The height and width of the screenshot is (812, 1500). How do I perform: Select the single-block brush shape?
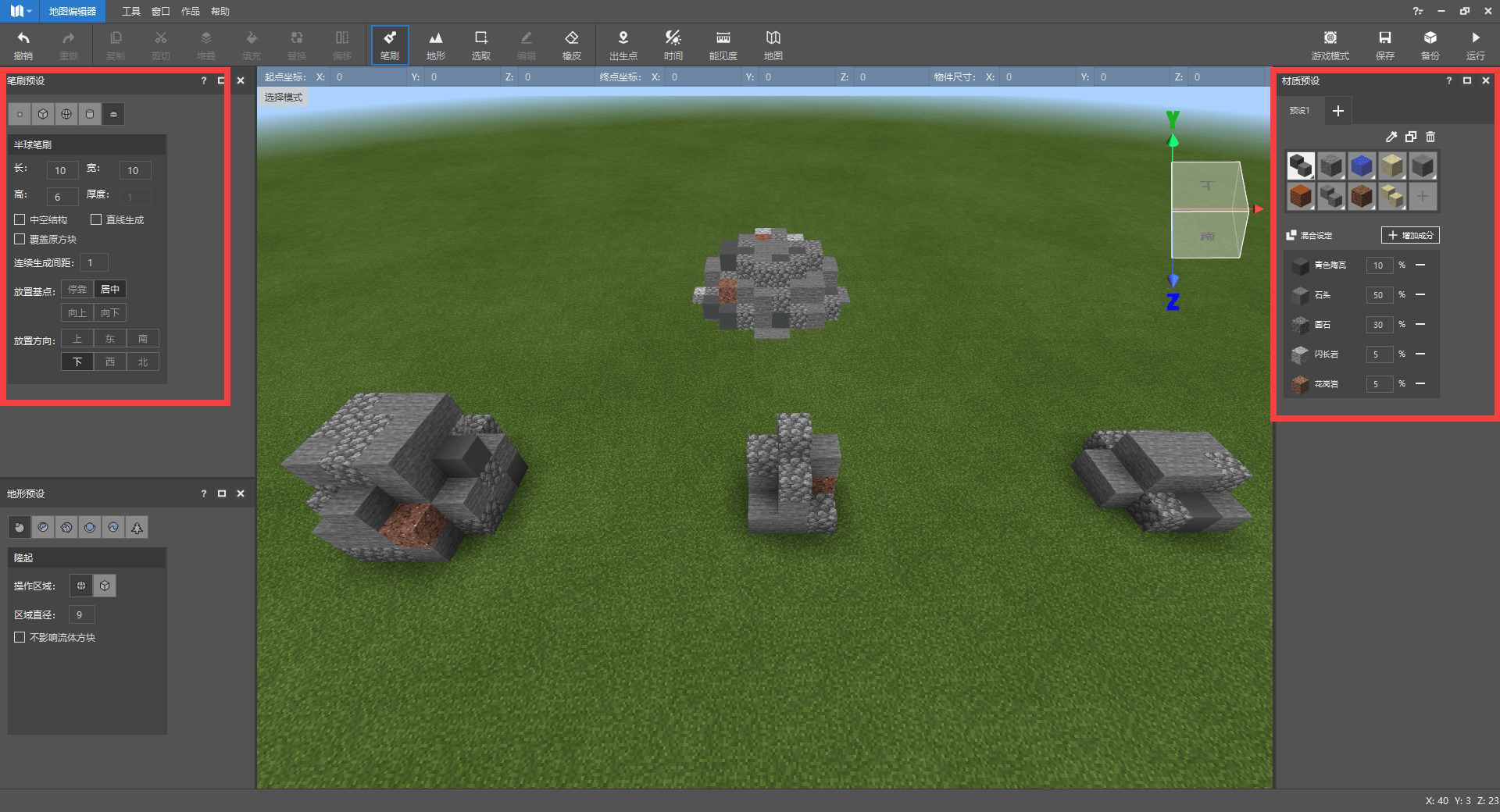point(20,114)
